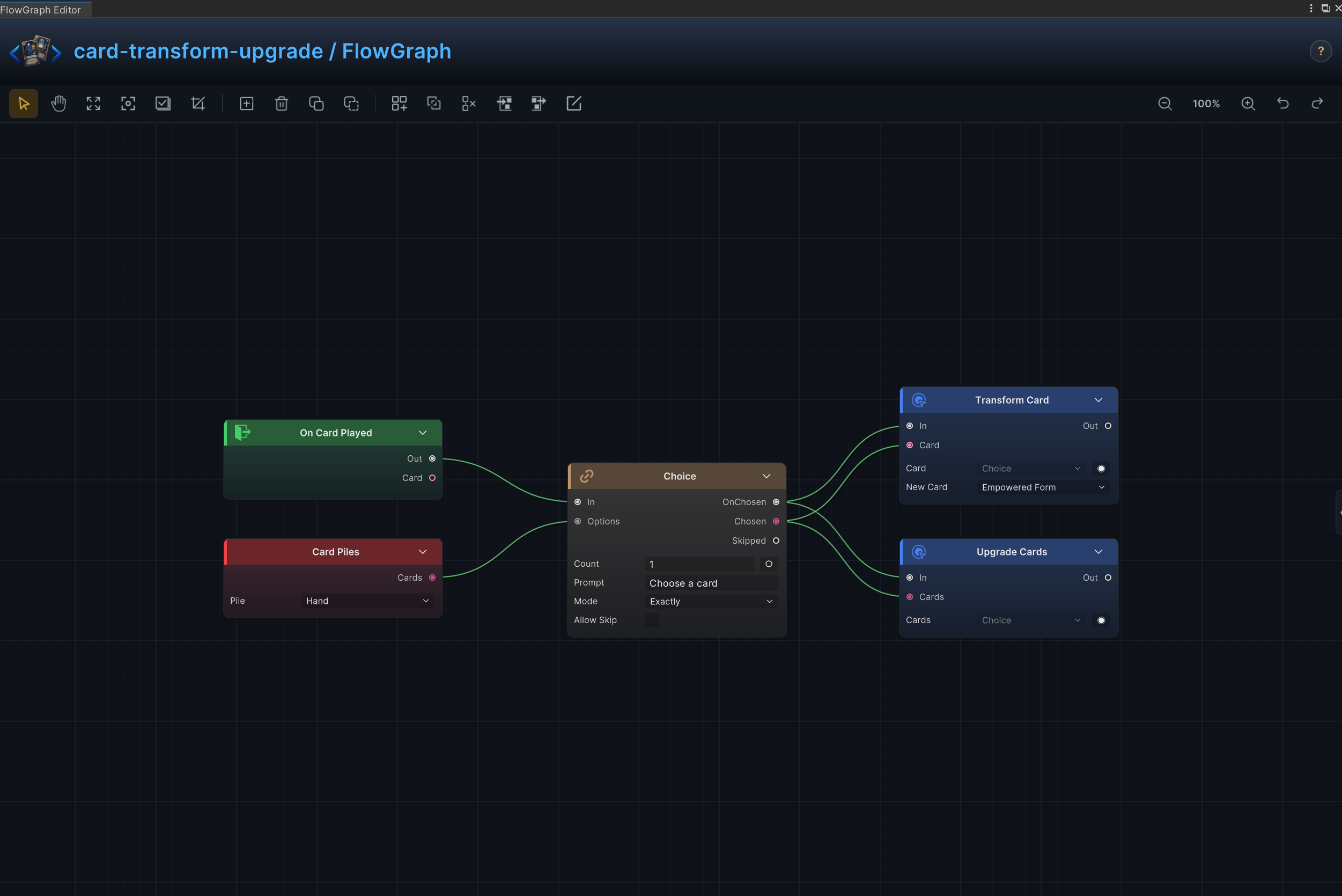Click the trash delete icon
Viewport: 1342px width, 896px height.
[x=281, y=103]
